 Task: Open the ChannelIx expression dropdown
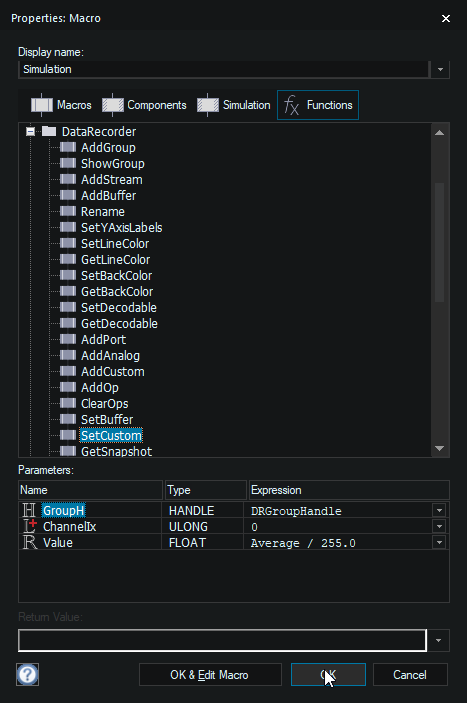pyautogui.click(x=439, y=526)
